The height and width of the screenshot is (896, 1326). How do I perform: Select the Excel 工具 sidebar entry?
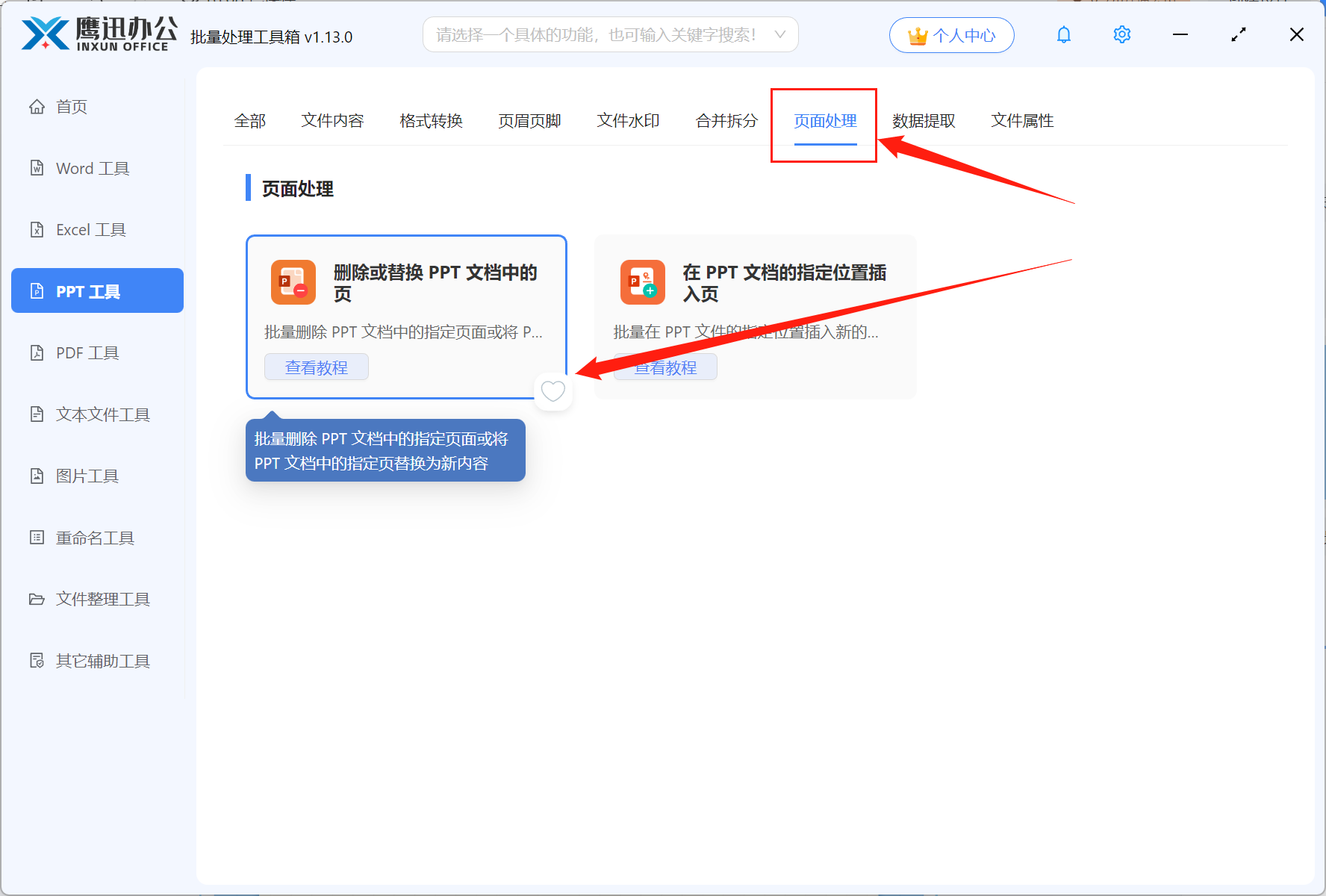pos(90,229)
